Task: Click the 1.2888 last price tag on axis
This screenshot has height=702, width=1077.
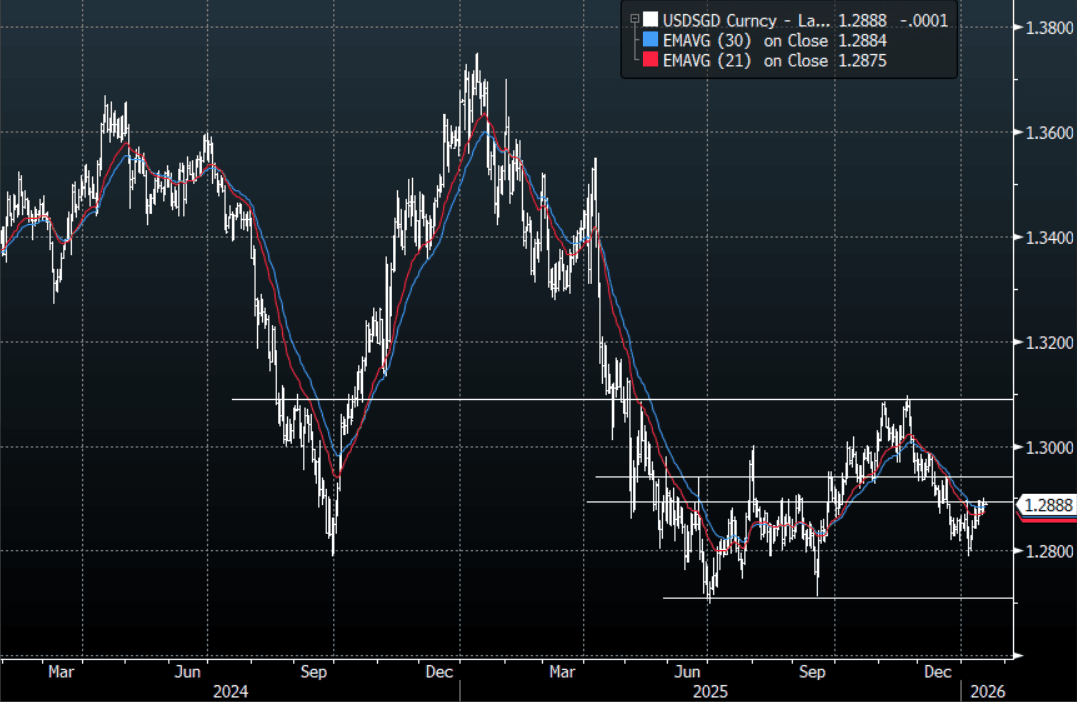Action: click(x=1047, y=506)
